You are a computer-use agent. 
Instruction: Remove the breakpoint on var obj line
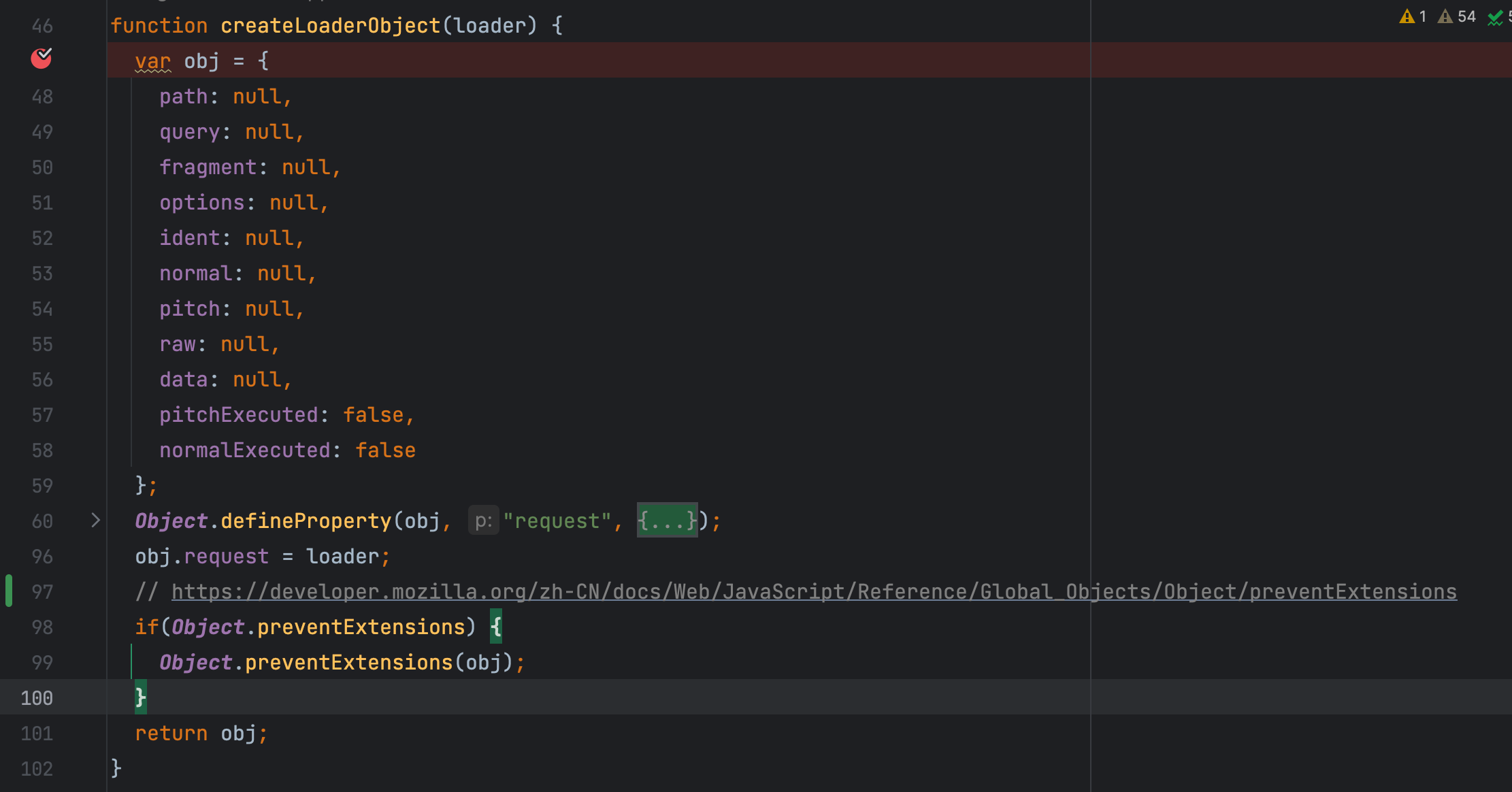coord(42,59)
